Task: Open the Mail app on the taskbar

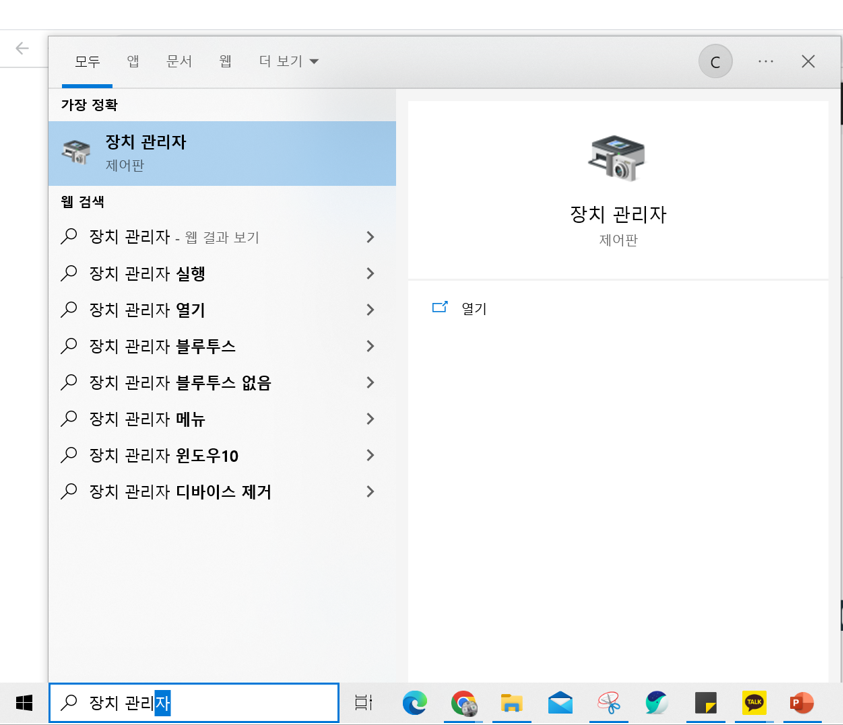Action: 560,703
